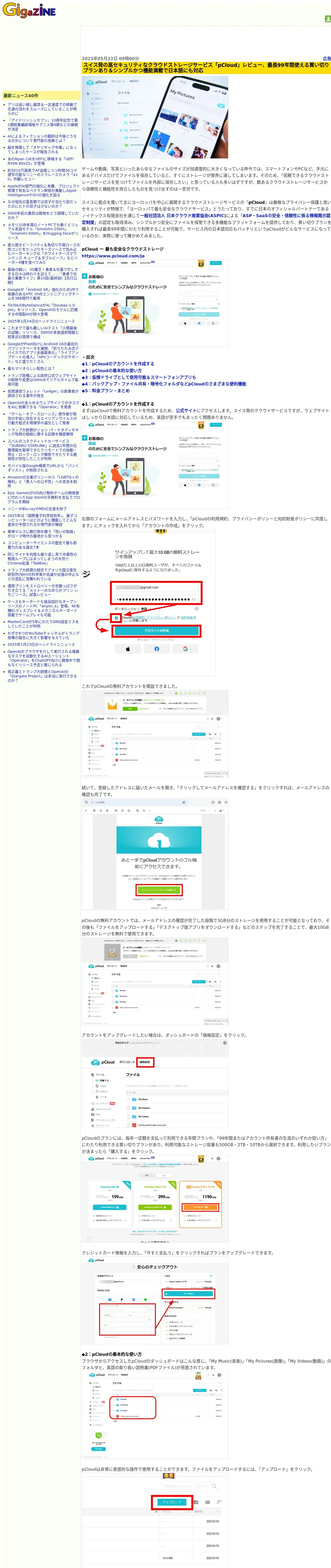The image size is (331, 1568).
Task: Open the Nyan Cat UEFI NYAN 80x25 story
Action: point(40,161)
